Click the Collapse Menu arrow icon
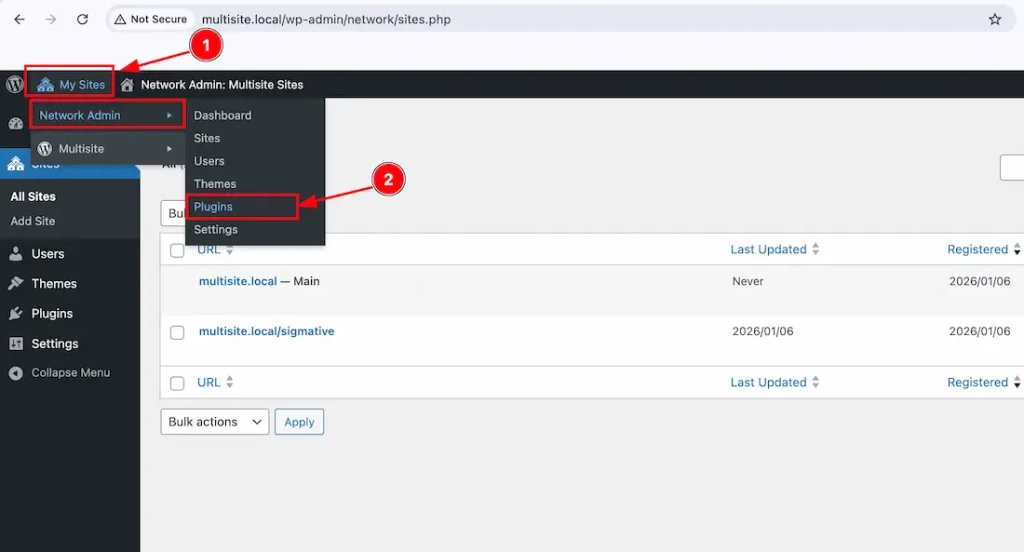 (x=16, y=373)
